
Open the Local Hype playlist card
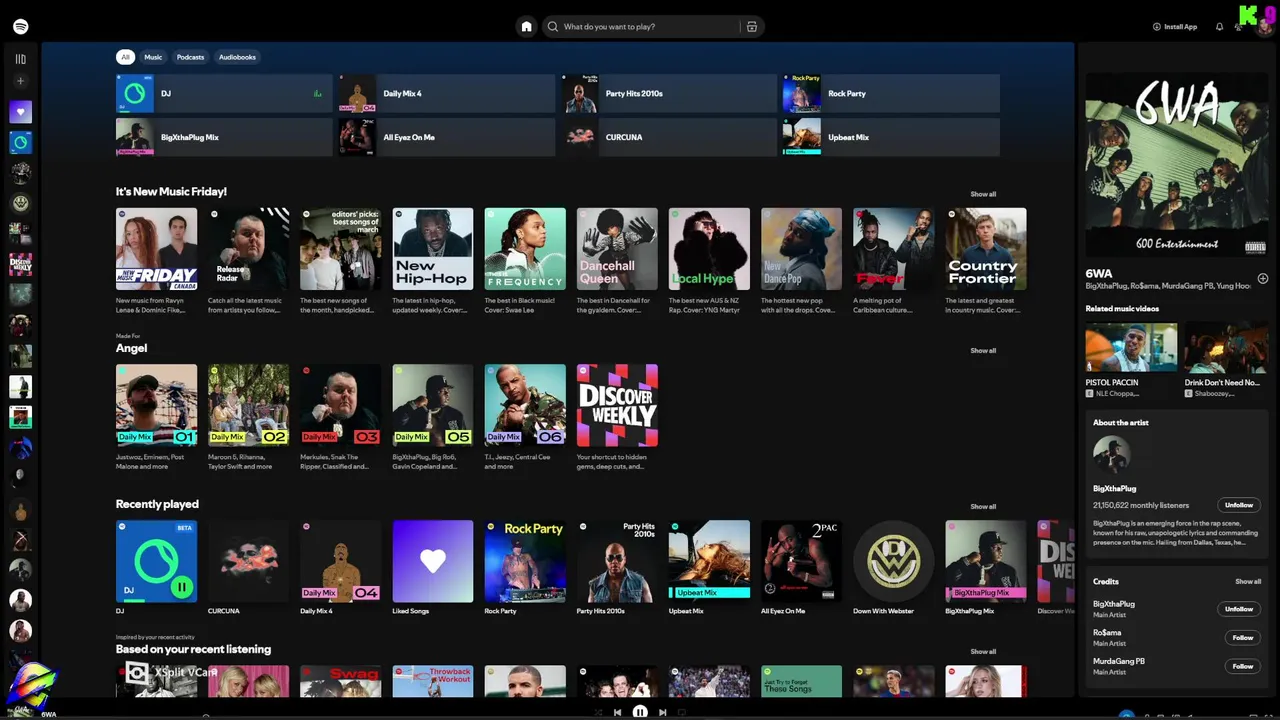point(709,249)
